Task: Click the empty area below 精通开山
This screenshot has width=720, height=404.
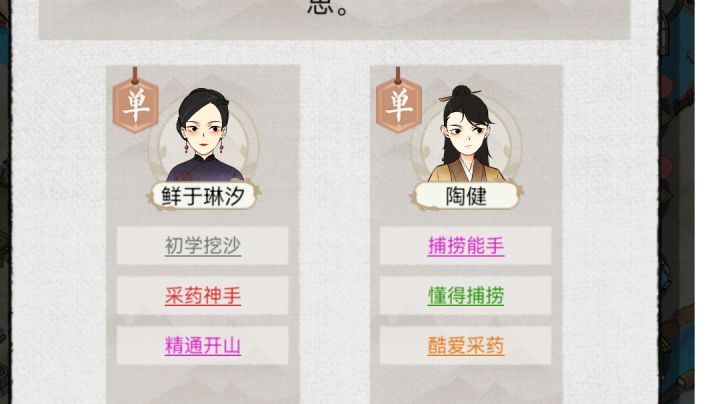Action: point(202,385)
